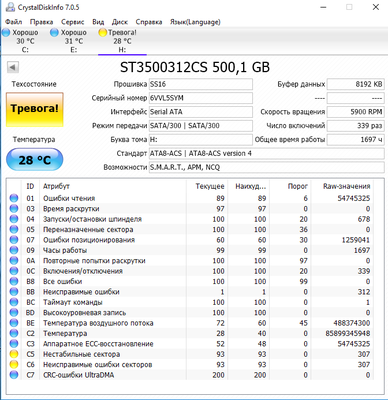Open the Сервис menu

pos(72,22)
